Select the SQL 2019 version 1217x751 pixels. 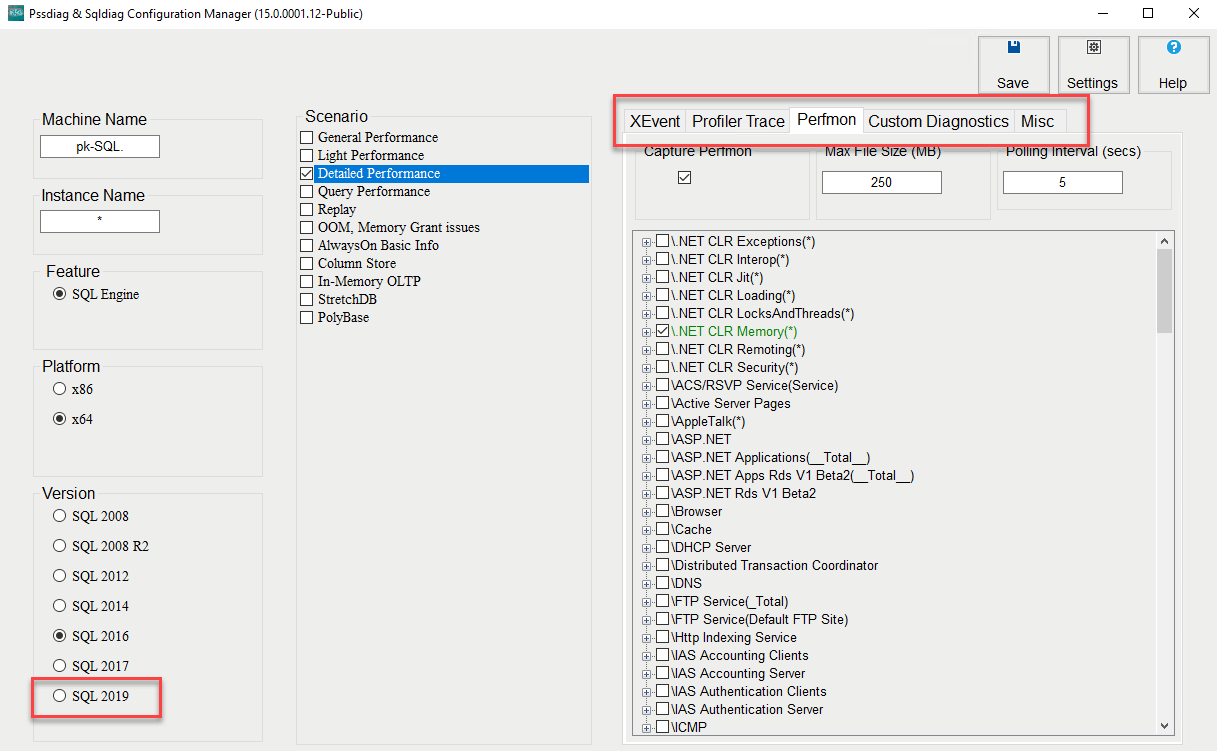tap(59, 695)
